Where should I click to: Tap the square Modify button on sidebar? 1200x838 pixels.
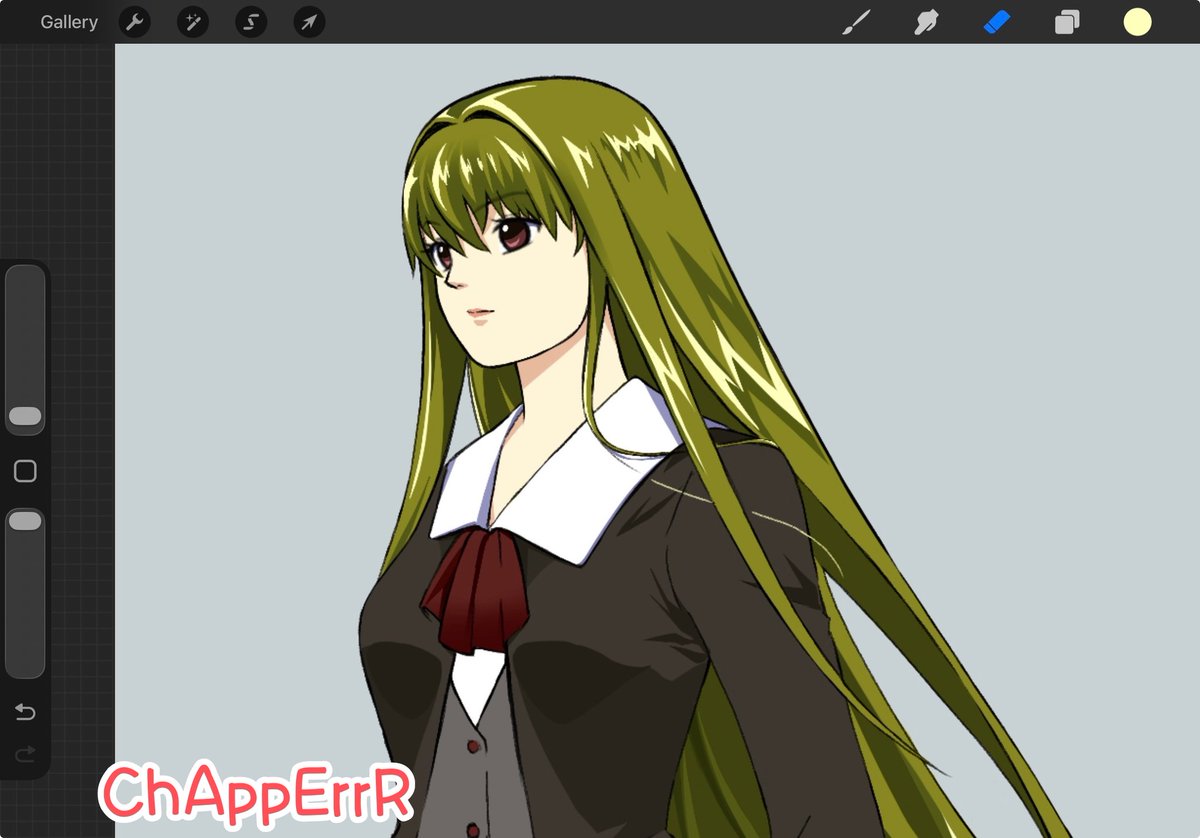[x=25, y=472]
